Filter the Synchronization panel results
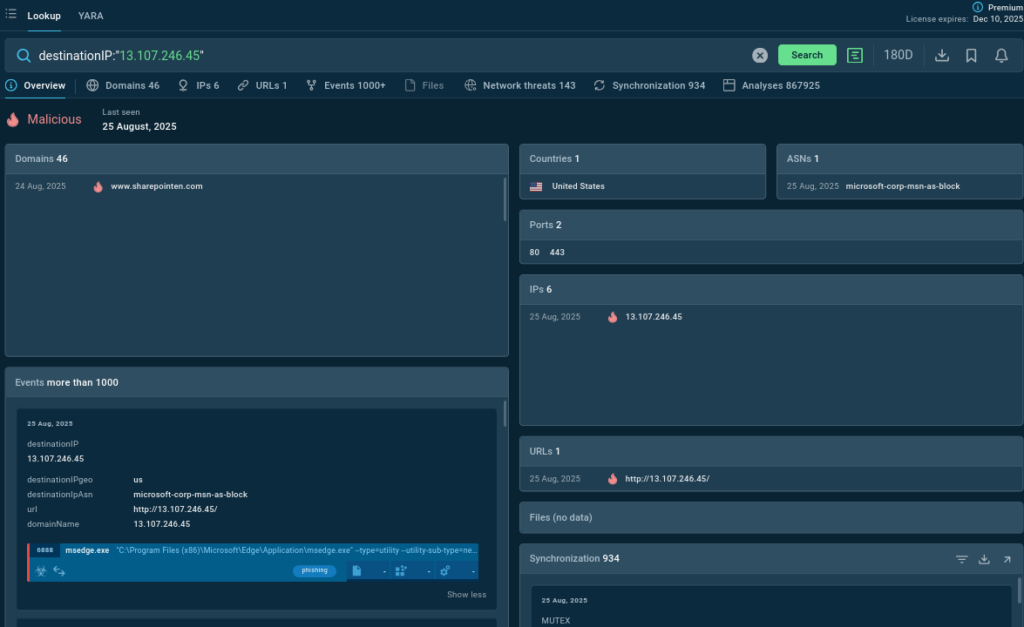Image resolution: width=1024 pixels, height=627 pixels. coord(962,559)
